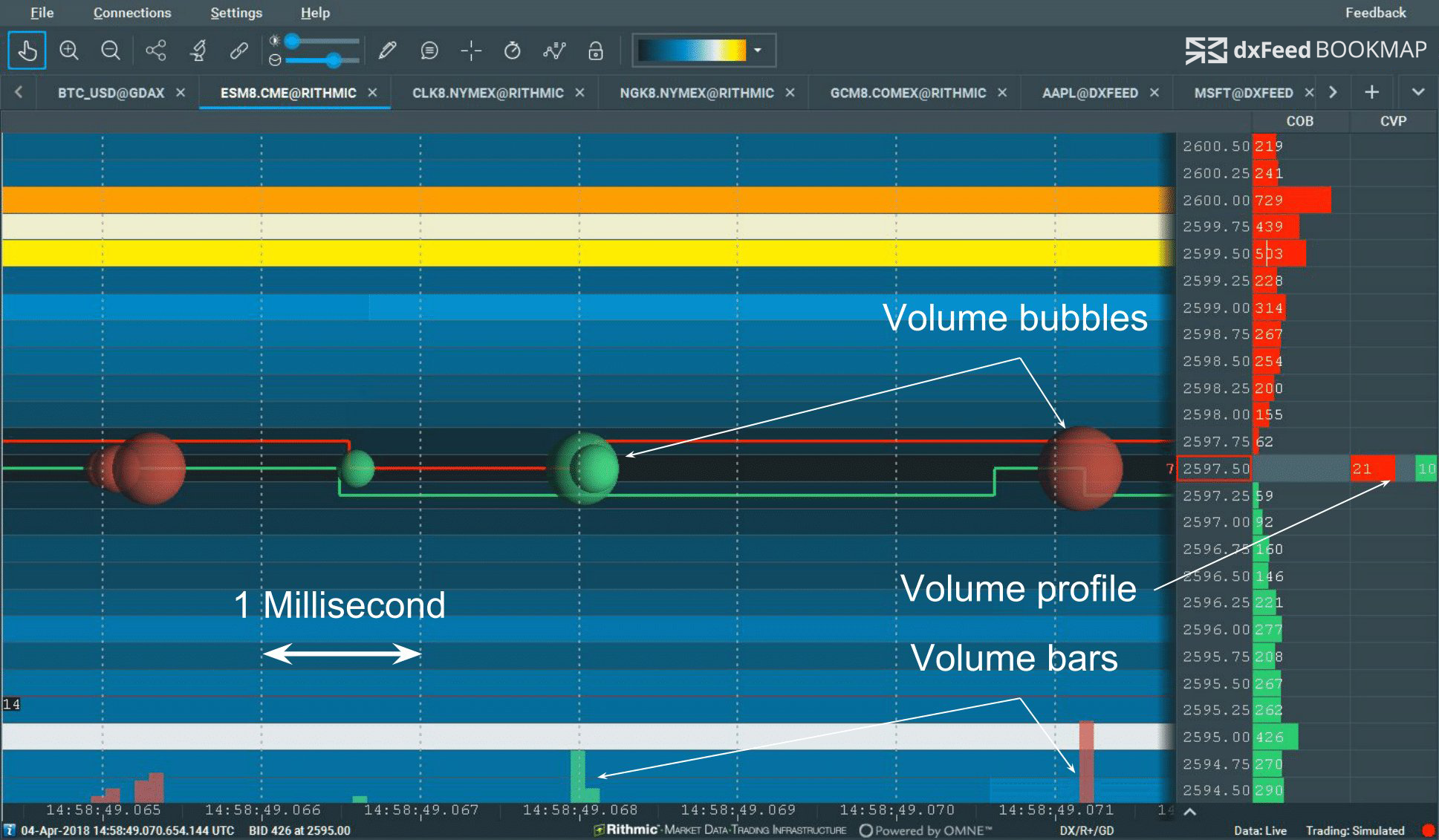This screenshot has height=840, width=1439.
Task: Click the microscope icon
Action: (x=198, y=51)
